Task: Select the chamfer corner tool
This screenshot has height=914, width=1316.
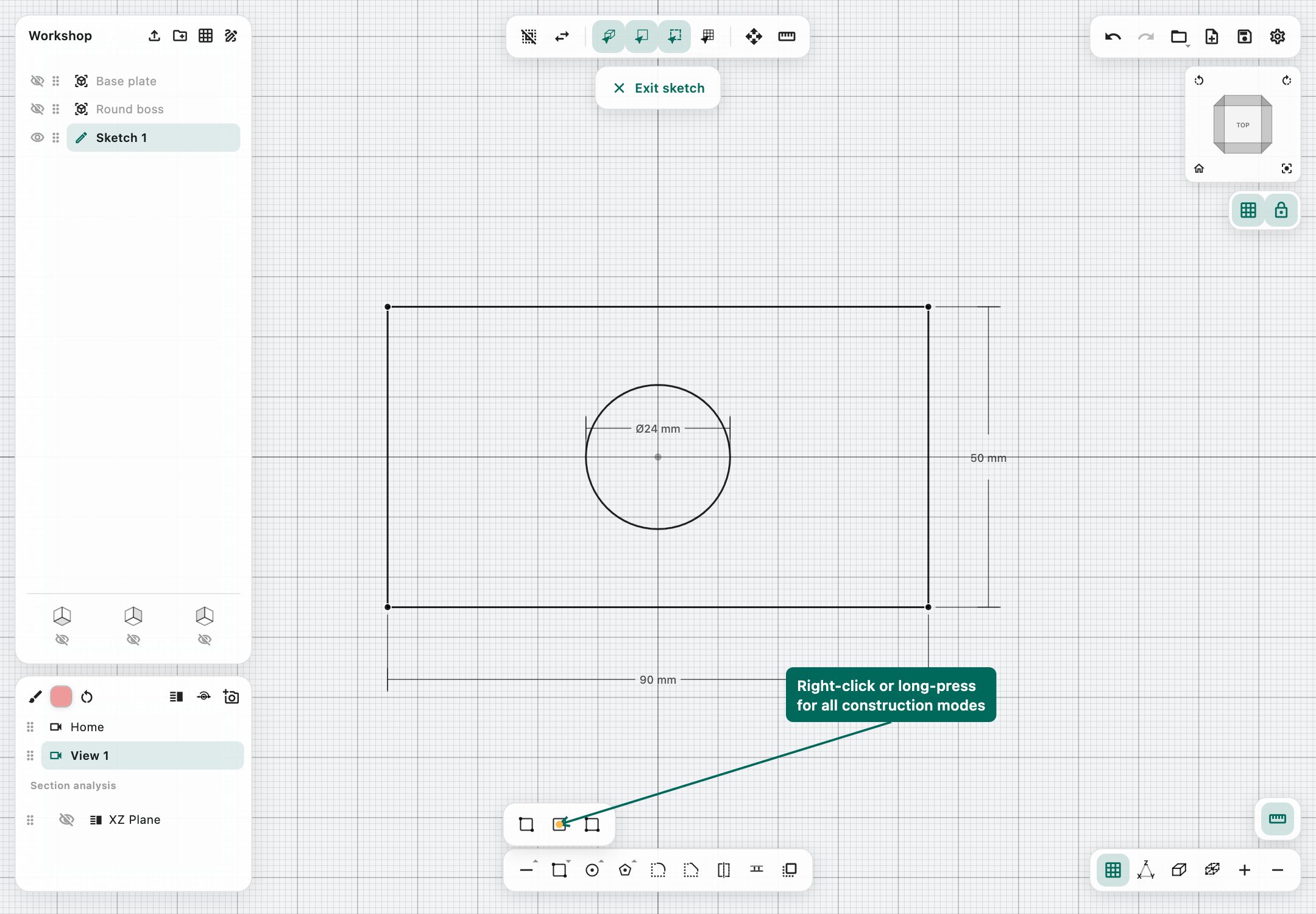Action: [x=691, y=870]
